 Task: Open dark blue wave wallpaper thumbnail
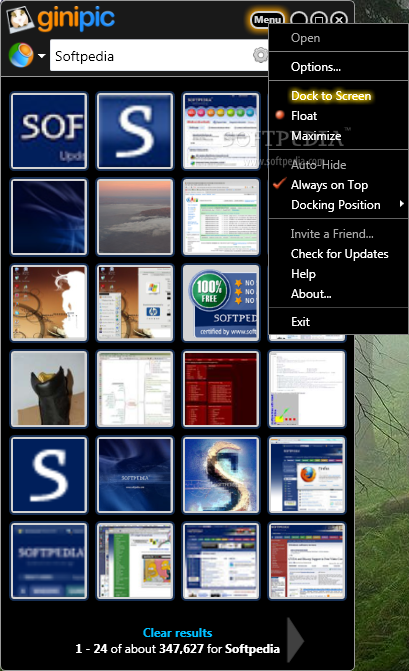49,217
